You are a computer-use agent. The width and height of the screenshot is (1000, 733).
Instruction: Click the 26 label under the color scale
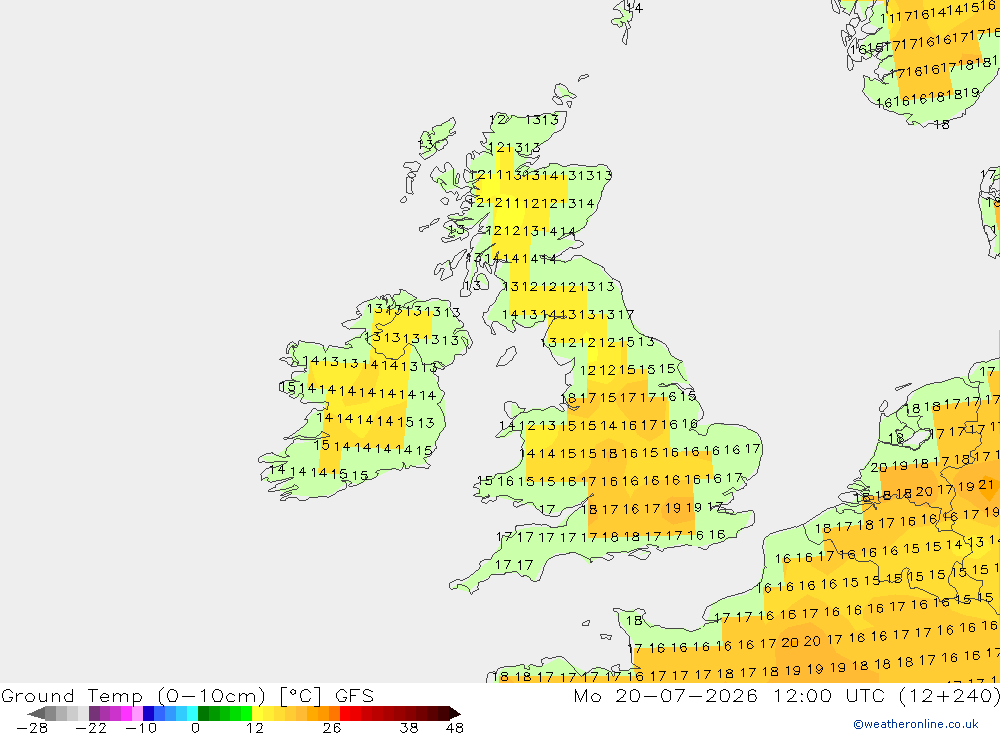click(332, 727)
